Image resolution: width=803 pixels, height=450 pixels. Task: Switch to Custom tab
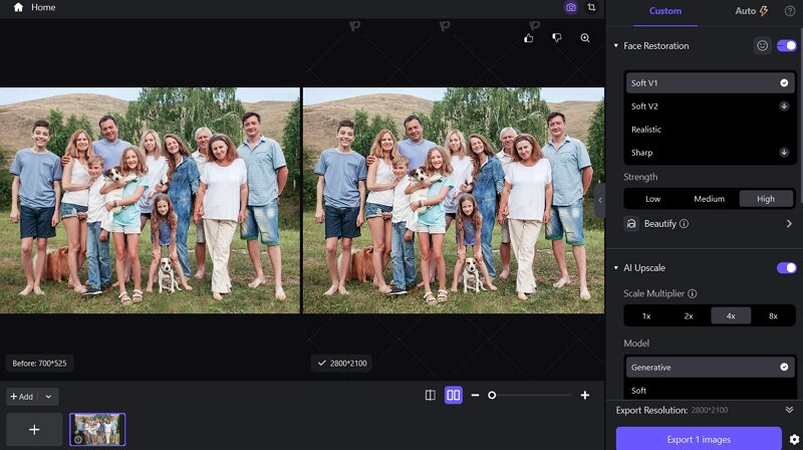click(665, 11)
